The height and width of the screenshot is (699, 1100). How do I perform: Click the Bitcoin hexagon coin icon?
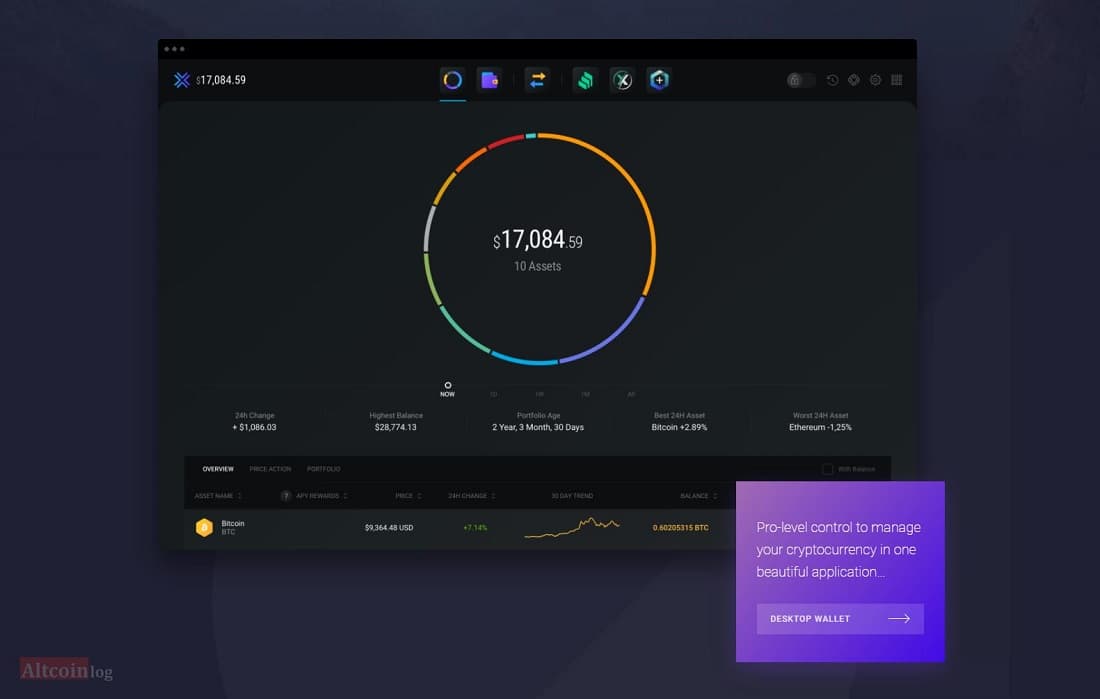point(204,527)
